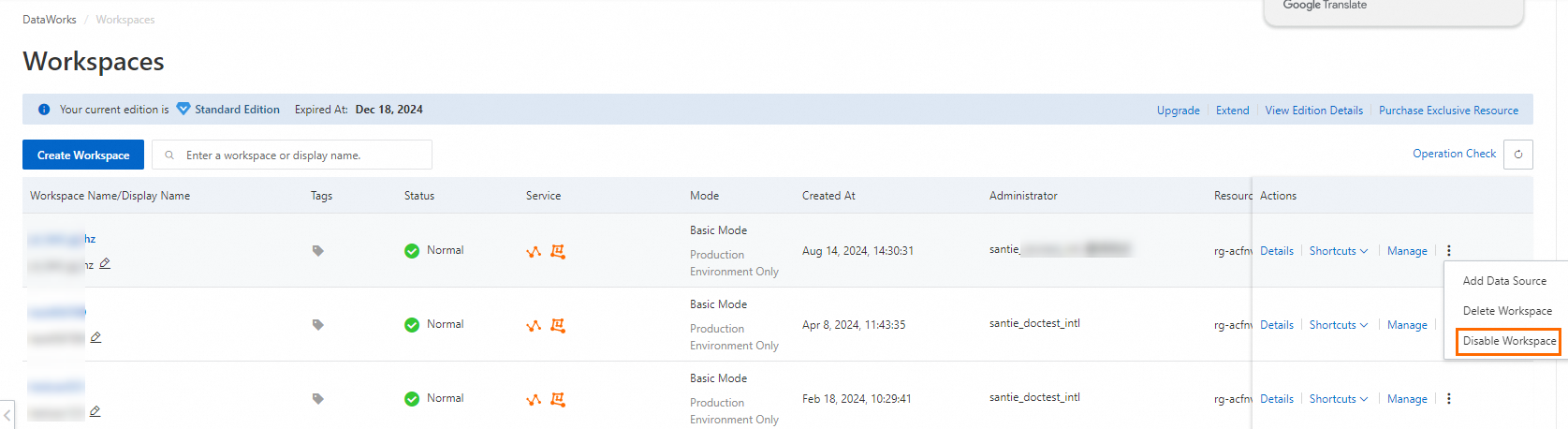Click edit pencil icon for first workspace name
Viewport: 1568px width, 429px height.
105,263
